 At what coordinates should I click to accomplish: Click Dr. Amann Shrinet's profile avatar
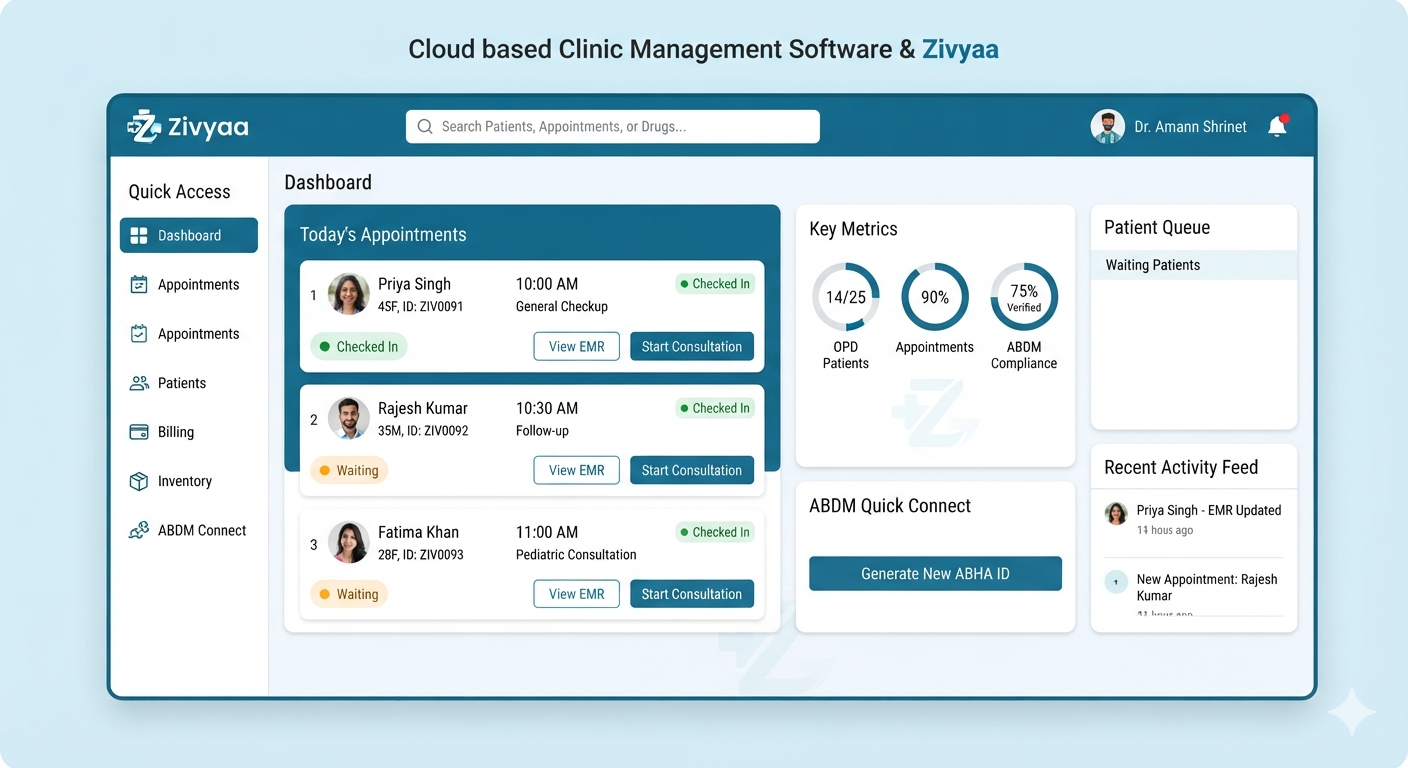[1107, 127]
